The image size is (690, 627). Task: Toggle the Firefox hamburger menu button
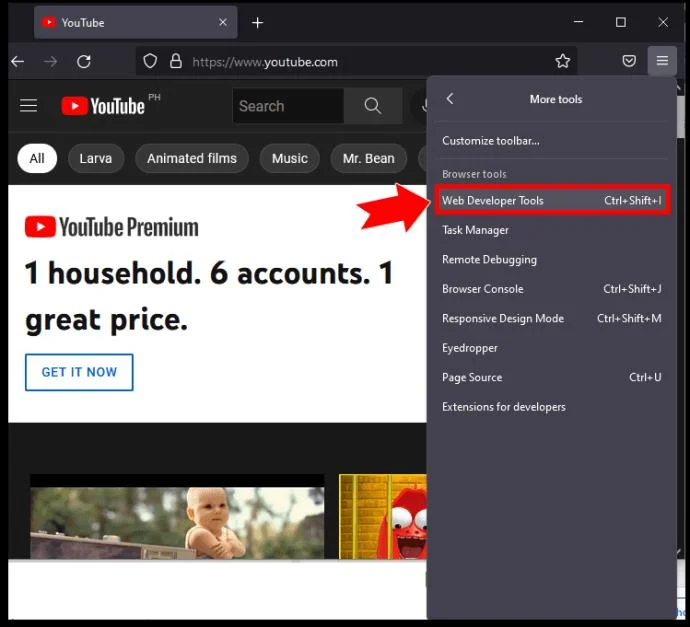pos(662,61)
